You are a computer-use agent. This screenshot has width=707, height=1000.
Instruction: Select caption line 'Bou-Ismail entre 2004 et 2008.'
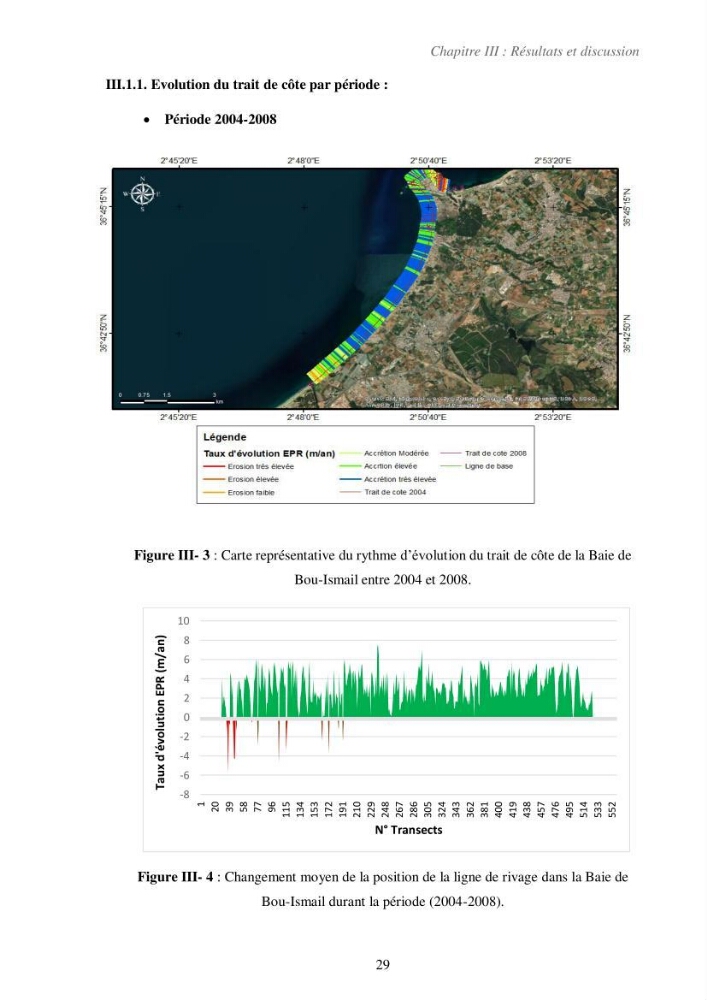point(383,580)
